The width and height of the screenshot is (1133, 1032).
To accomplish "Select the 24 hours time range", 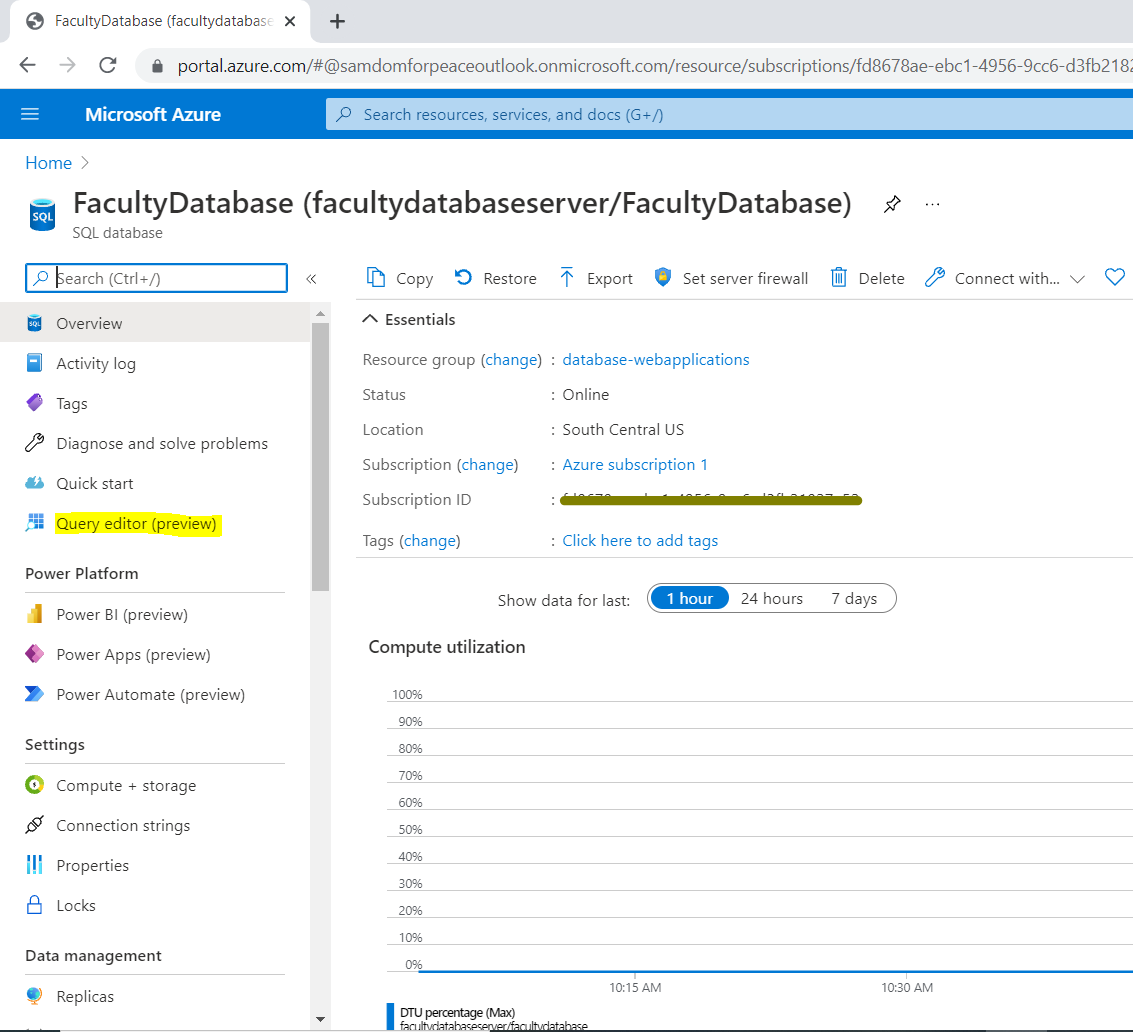I will coord(772,598).
